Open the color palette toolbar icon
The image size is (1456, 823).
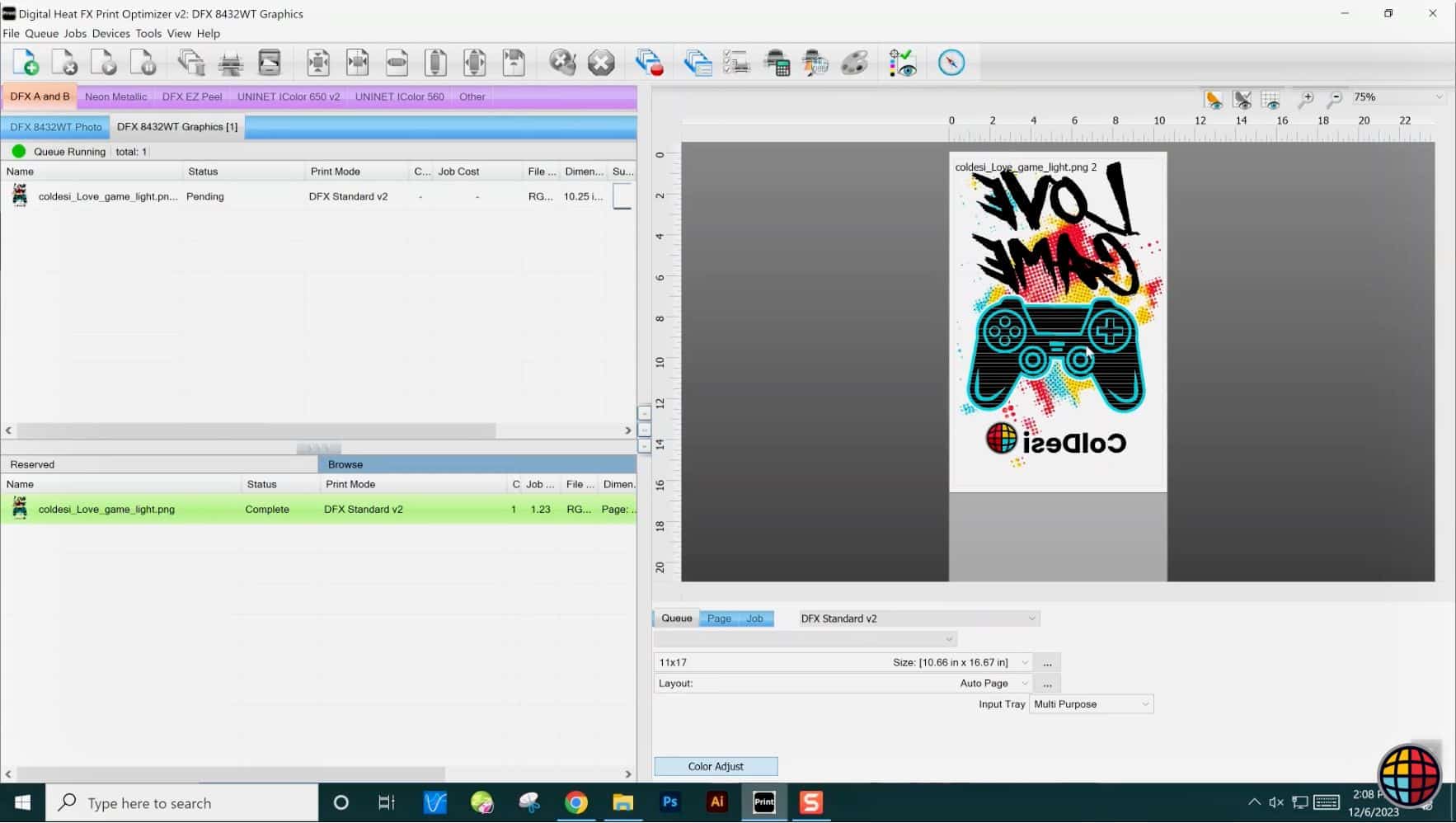click(x=854, y=63)
